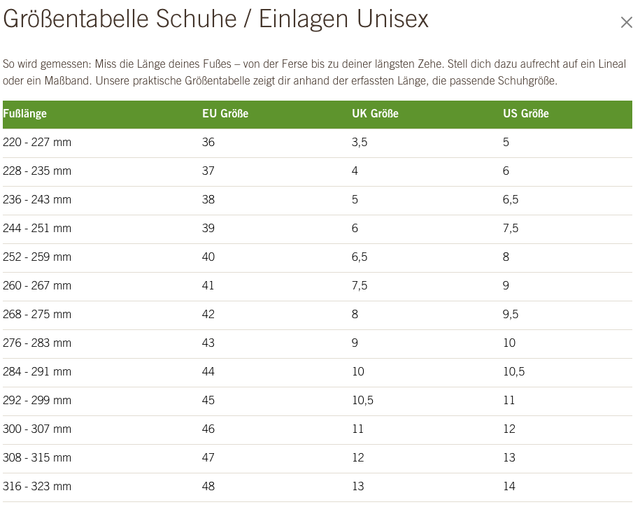Select EU size 46 cell
640x509 pixels.
tap(208, 429)
